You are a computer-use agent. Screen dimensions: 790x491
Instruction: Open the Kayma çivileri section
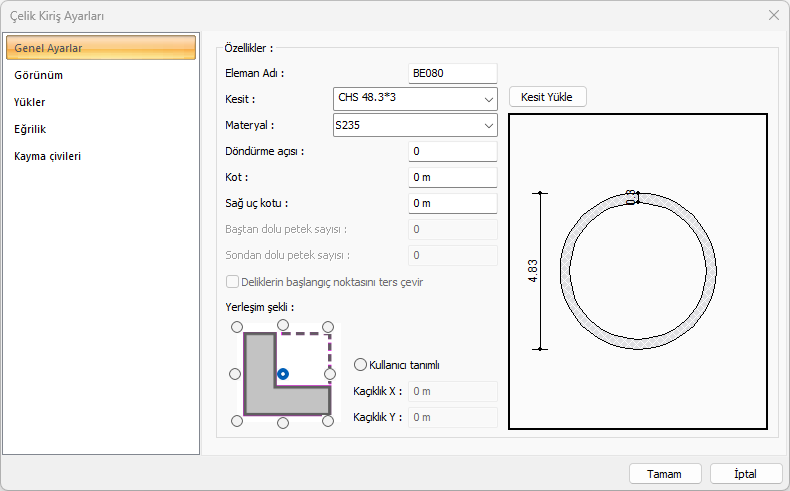pyautogui.click(x=48, y=156)
